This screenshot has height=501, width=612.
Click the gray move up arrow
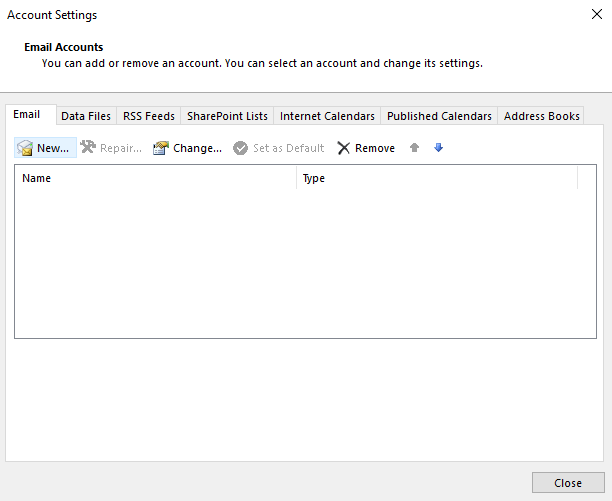coord(415,148)
